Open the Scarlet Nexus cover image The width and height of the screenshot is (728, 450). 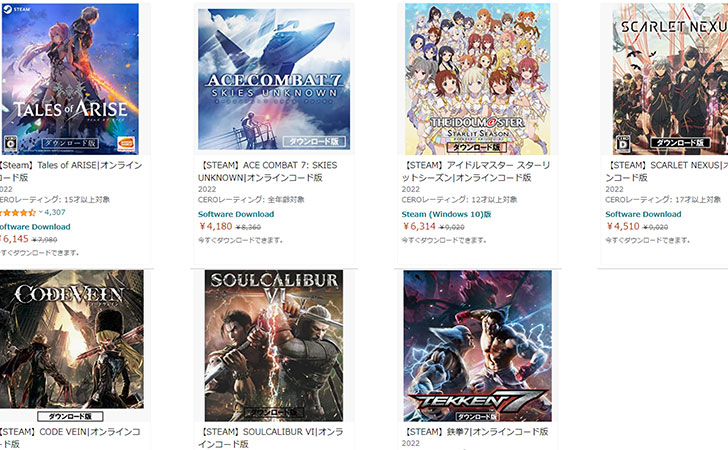coord(670,79)
